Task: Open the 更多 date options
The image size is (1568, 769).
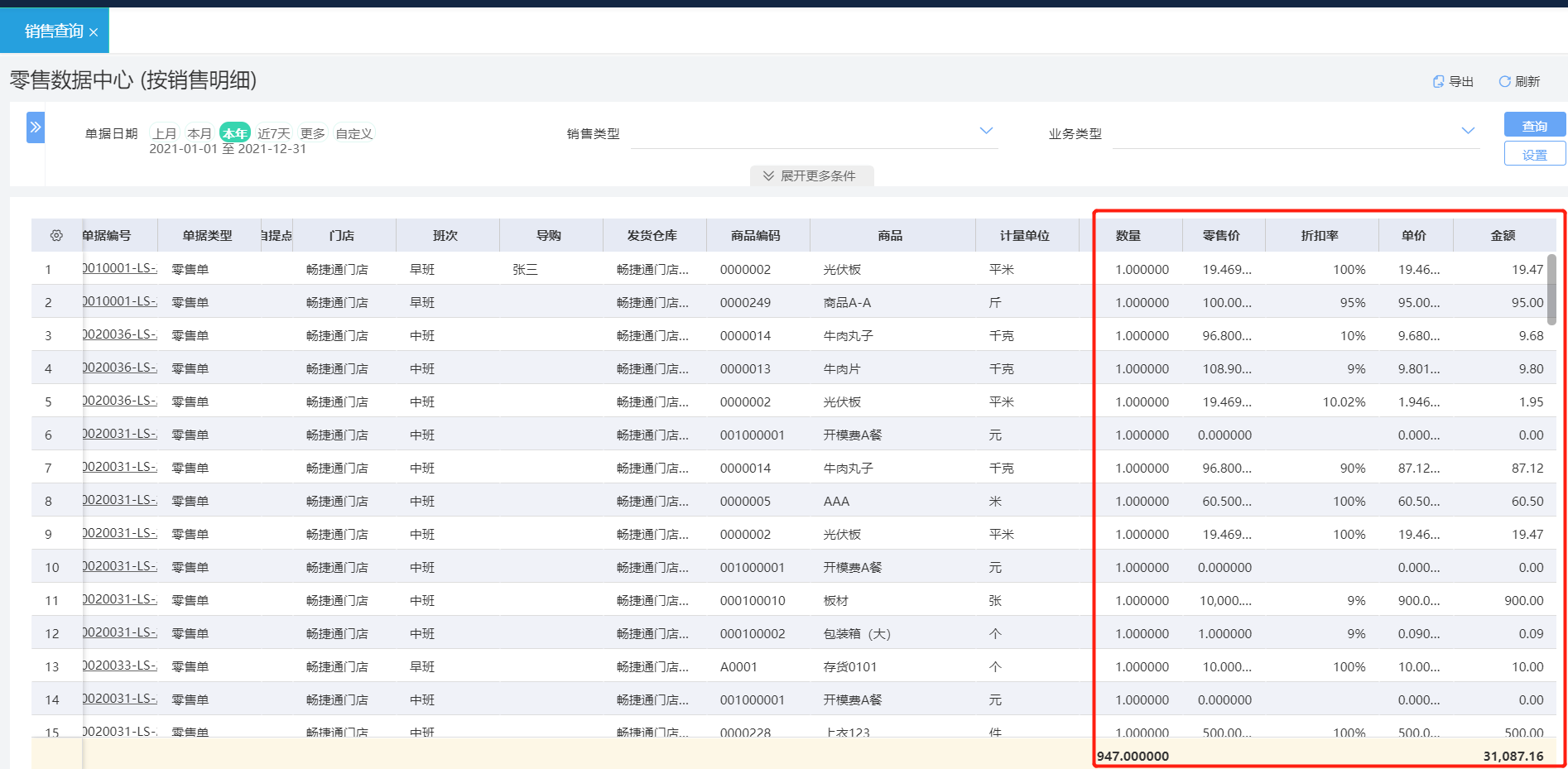Action: click(313, 133)
